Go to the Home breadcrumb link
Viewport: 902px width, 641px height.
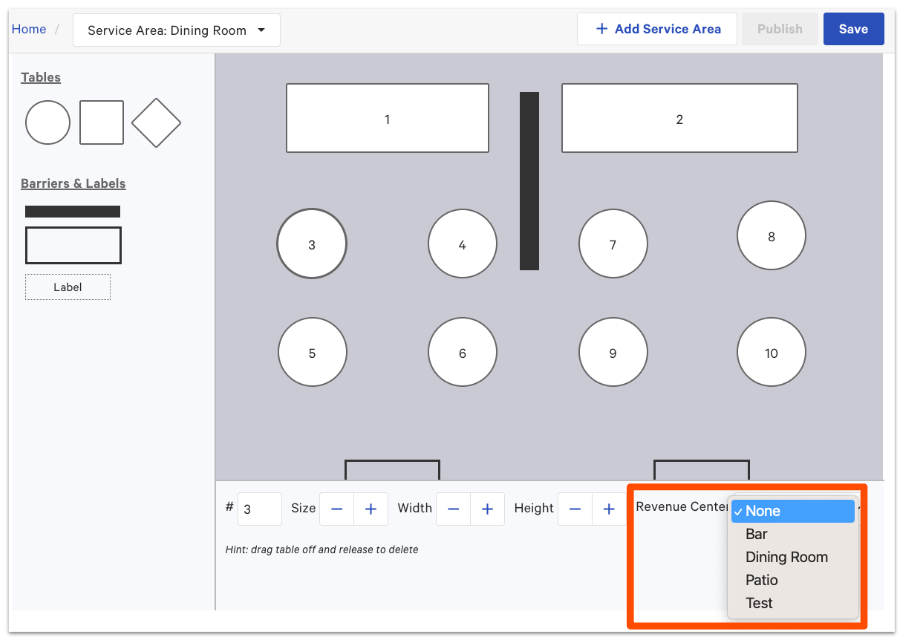tap(29, 29)
